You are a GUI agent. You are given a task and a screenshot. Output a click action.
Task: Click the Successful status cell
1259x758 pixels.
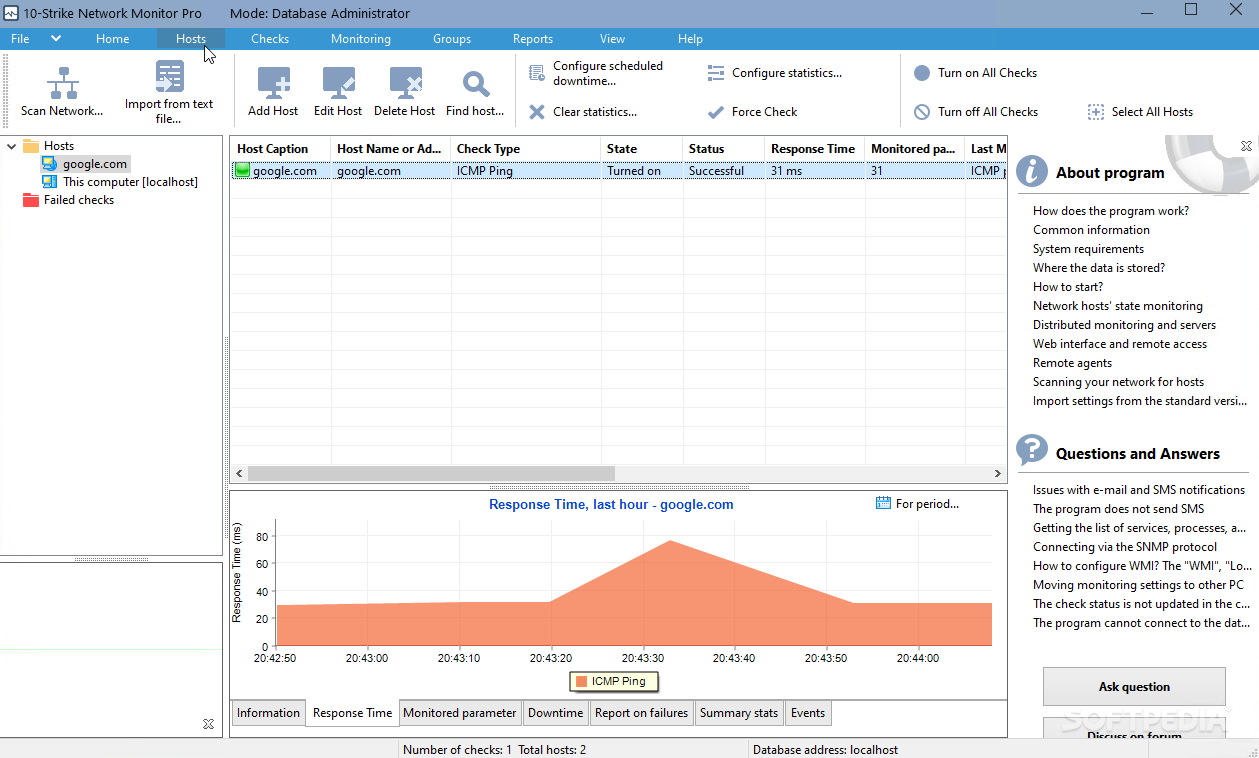pyautogui.click(x=723, y=171)
